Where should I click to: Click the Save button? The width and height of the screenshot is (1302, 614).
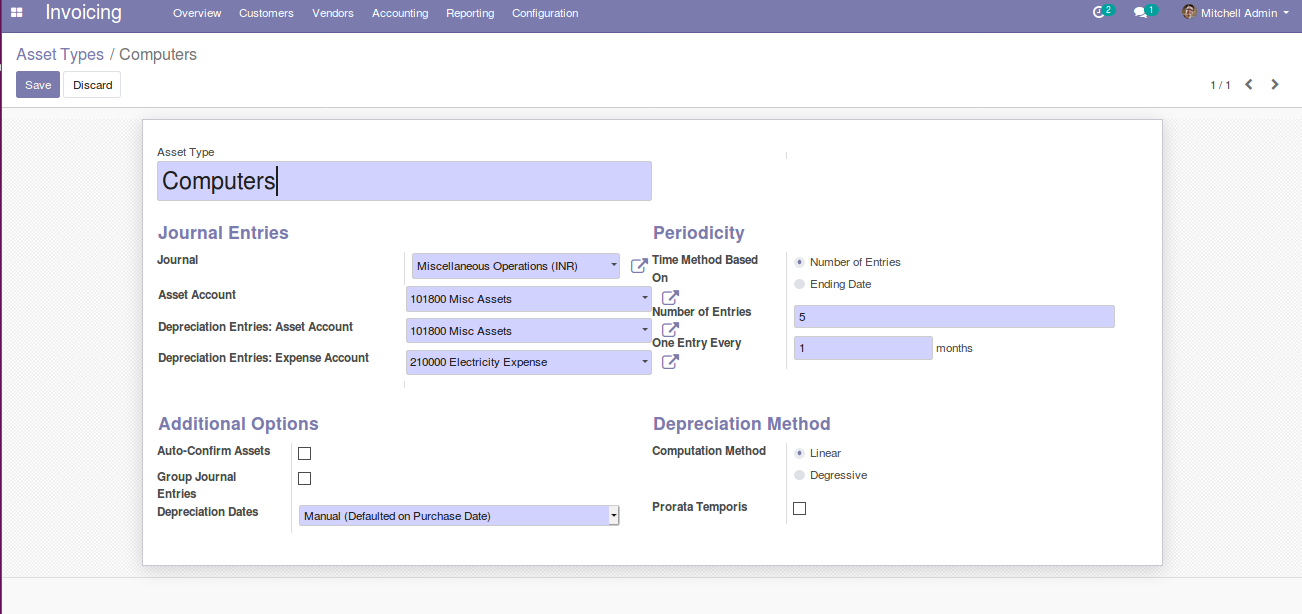coord(38,85)
